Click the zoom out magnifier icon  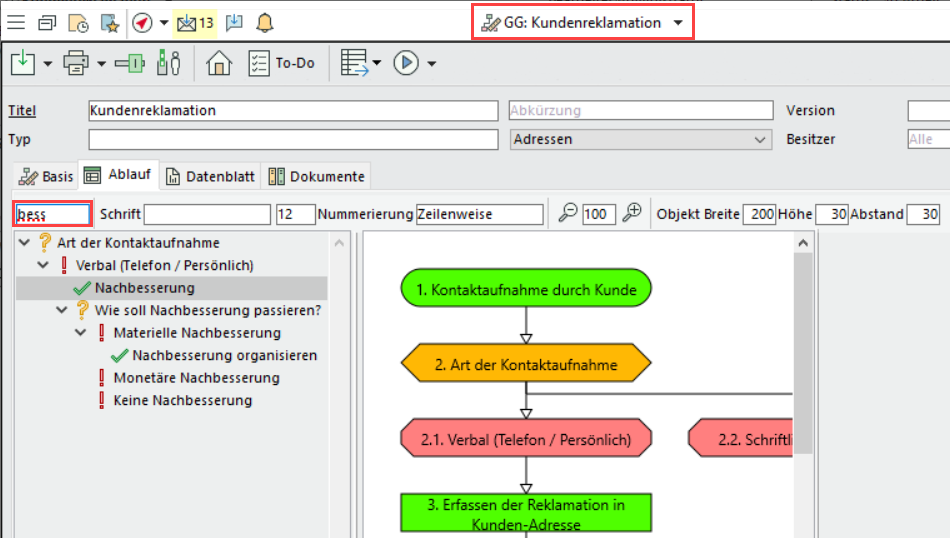[567, 213]
